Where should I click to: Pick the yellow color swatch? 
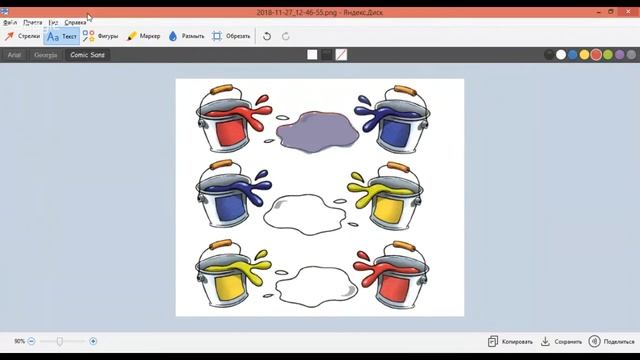(x=584, y=55)
